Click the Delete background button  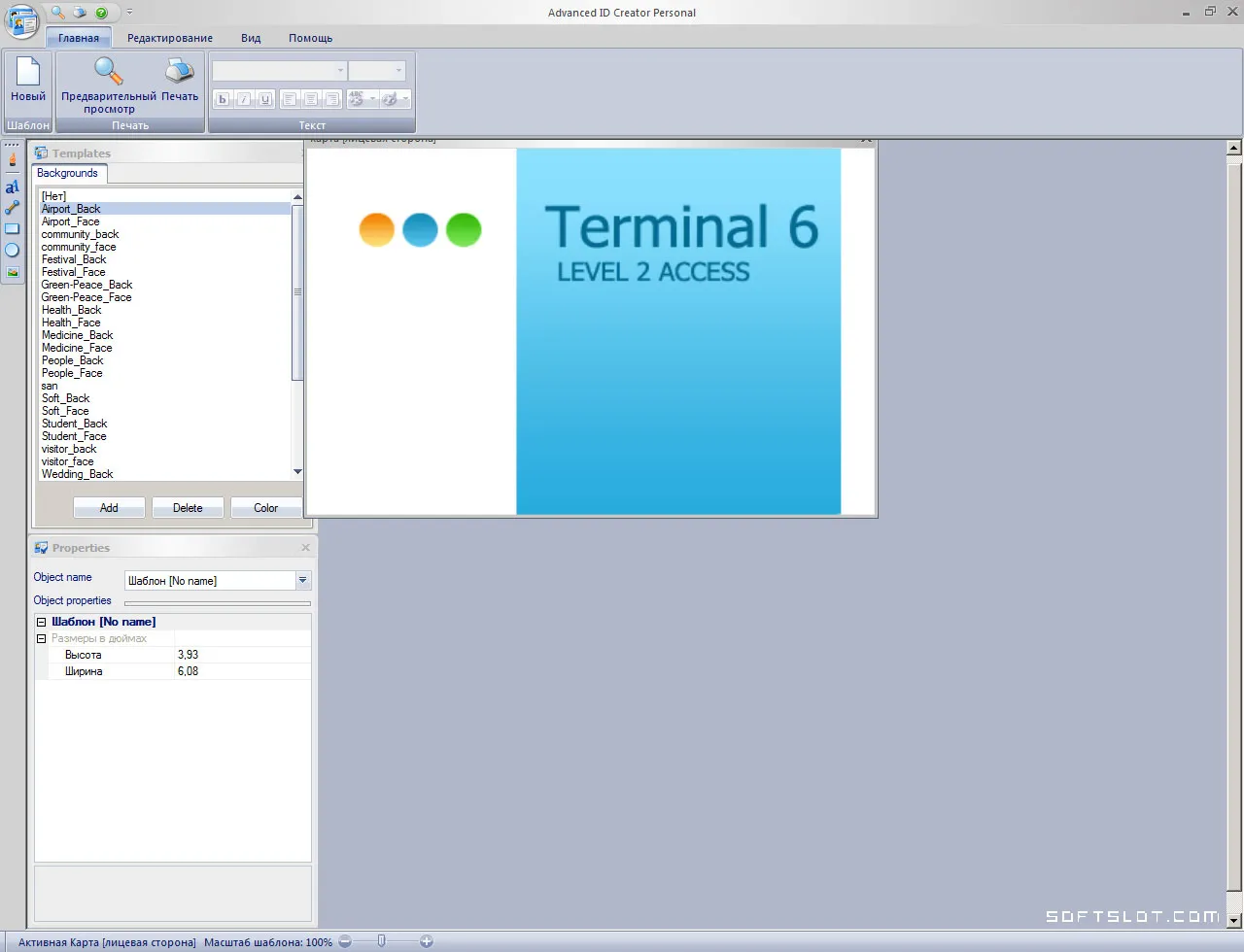[188, 508]
